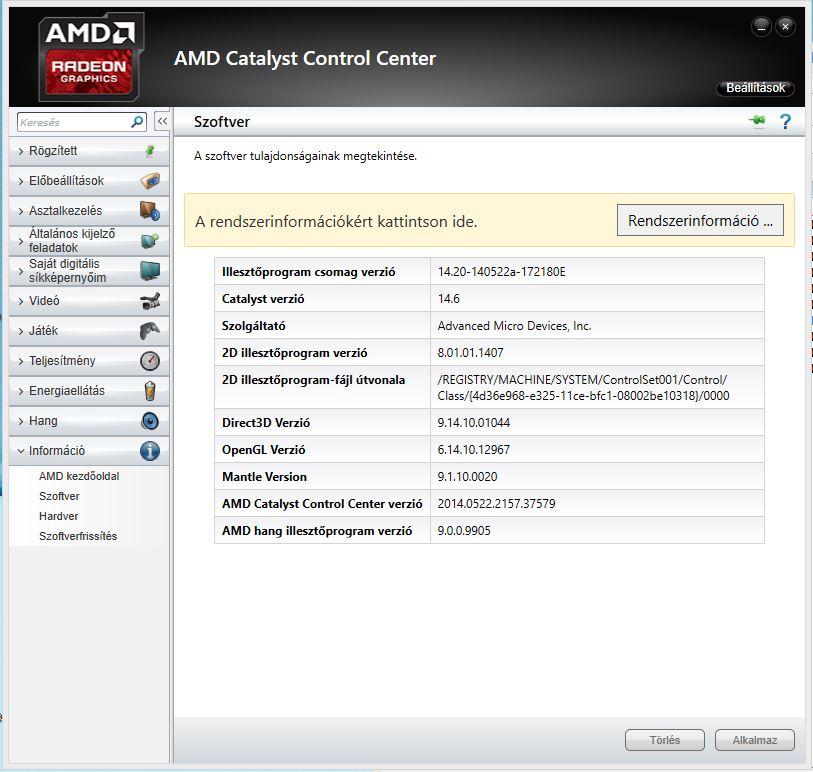
Task: Click the registry path /REGISTRY/MACHINE/SYSTEM value
Action: coord(583,387)
